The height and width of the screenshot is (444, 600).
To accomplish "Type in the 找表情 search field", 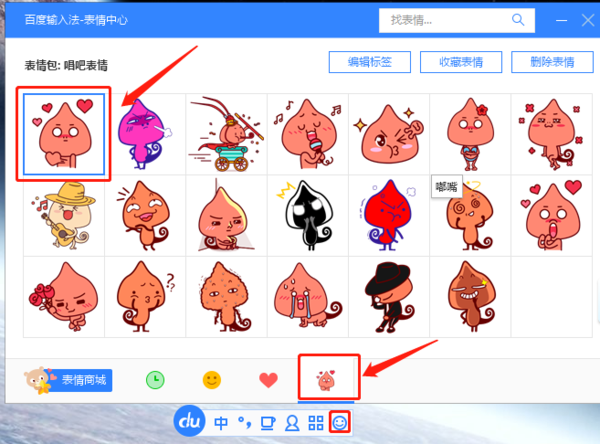I will pyautogui.click(x=440, y=20).
